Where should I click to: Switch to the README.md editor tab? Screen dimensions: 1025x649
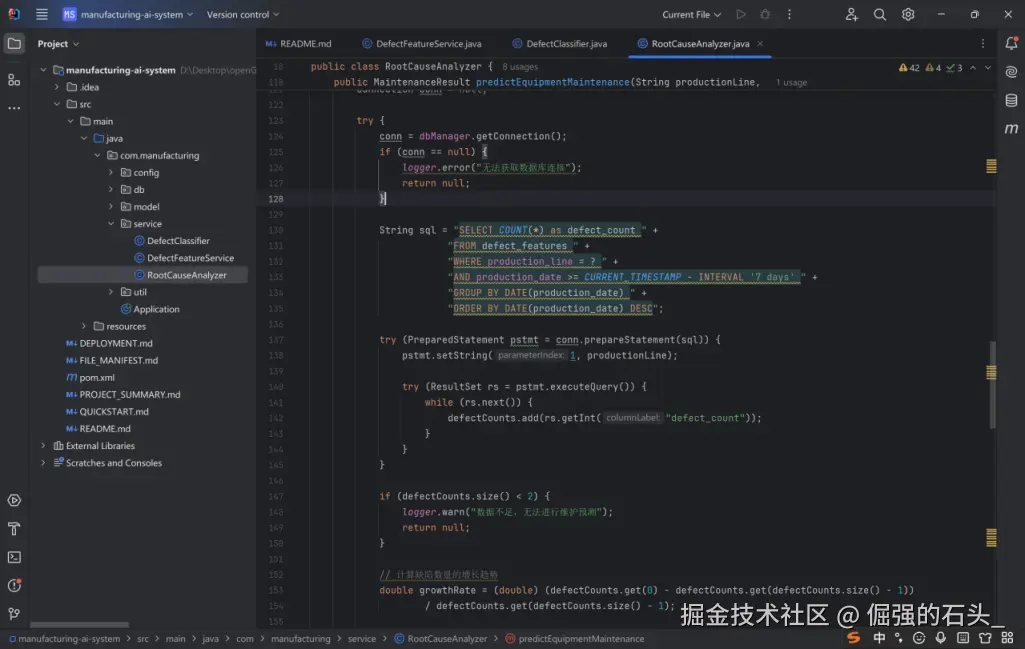tap(305, 44)
